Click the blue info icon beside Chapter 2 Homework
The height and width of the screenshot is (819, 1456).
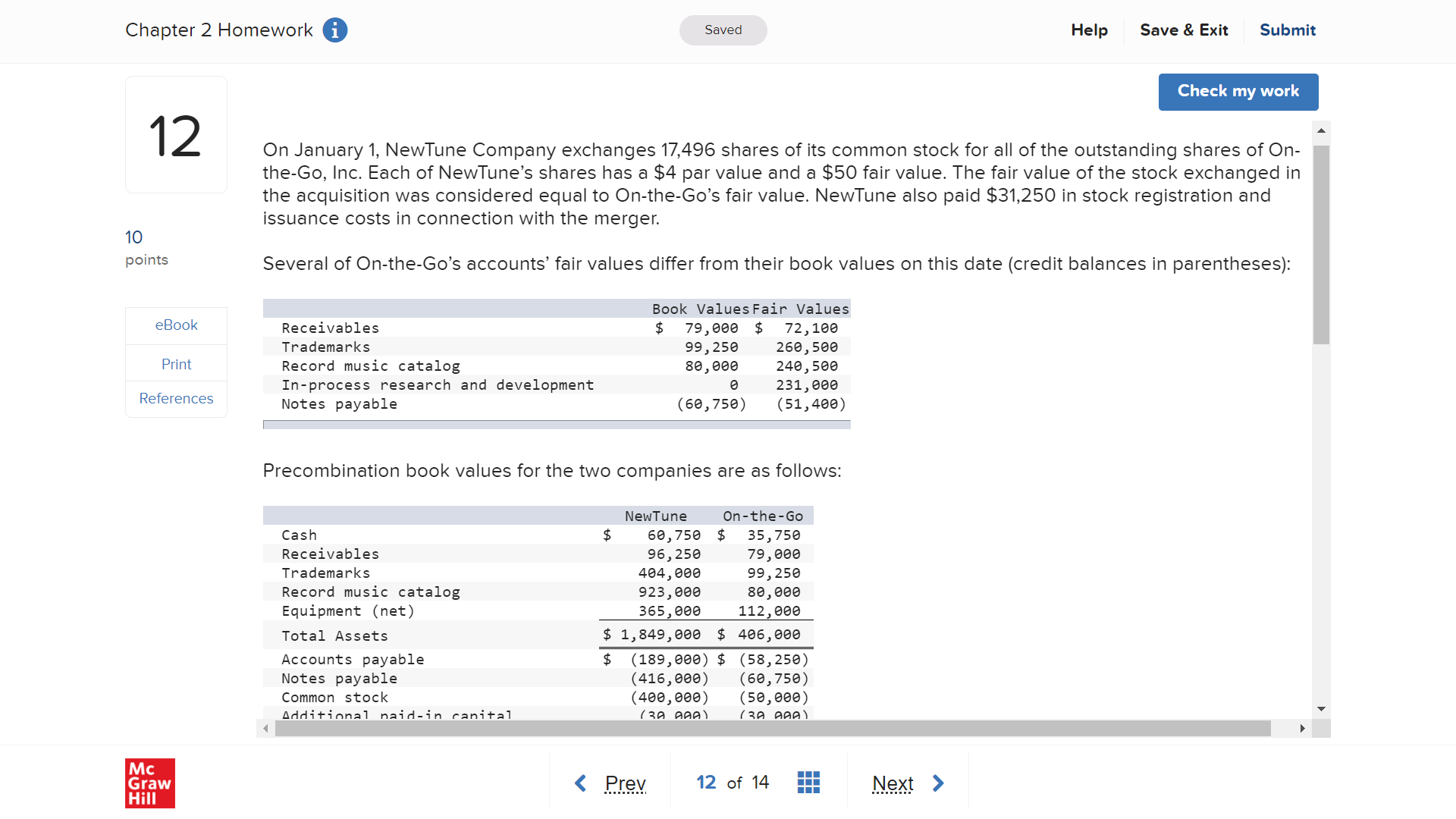click(x=334, y=30)
